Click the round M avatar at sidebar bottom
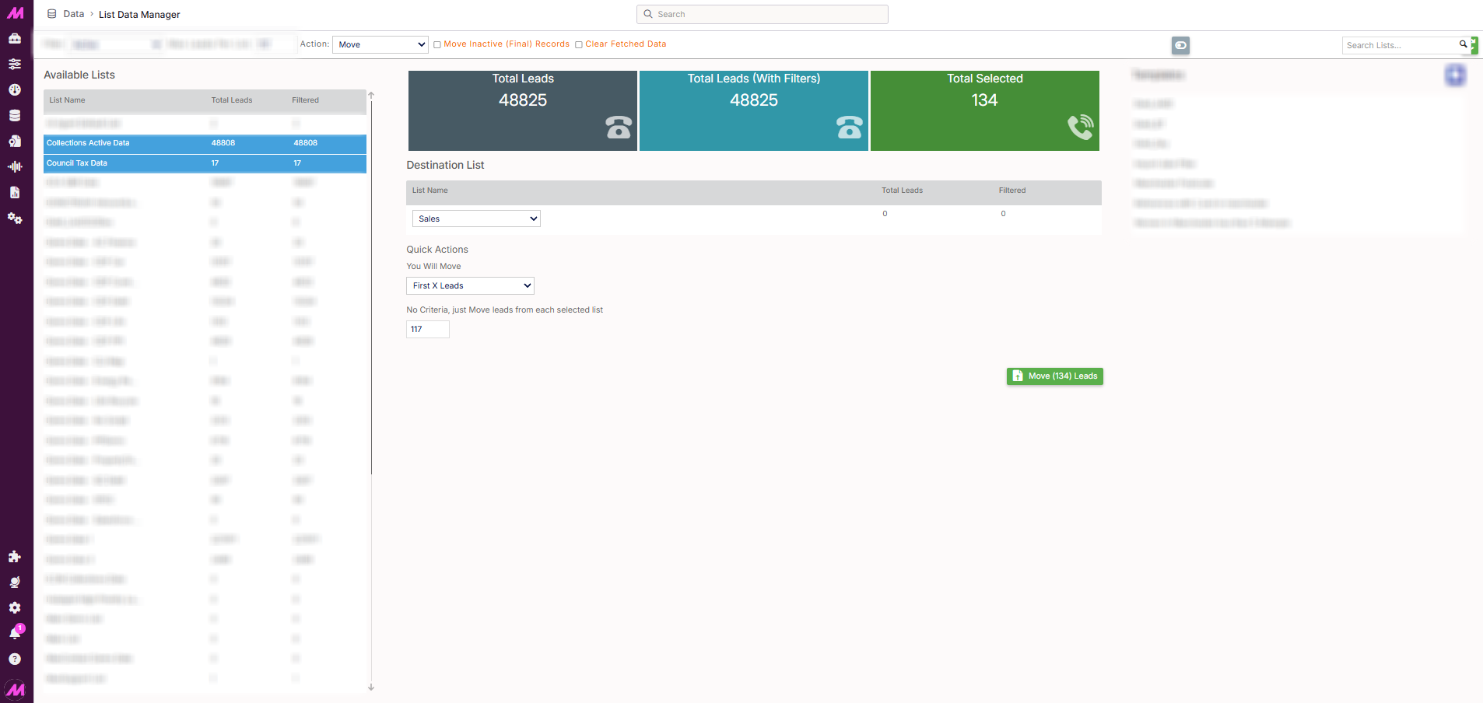This screenshot has width=1483, height=703. point(15,689)
